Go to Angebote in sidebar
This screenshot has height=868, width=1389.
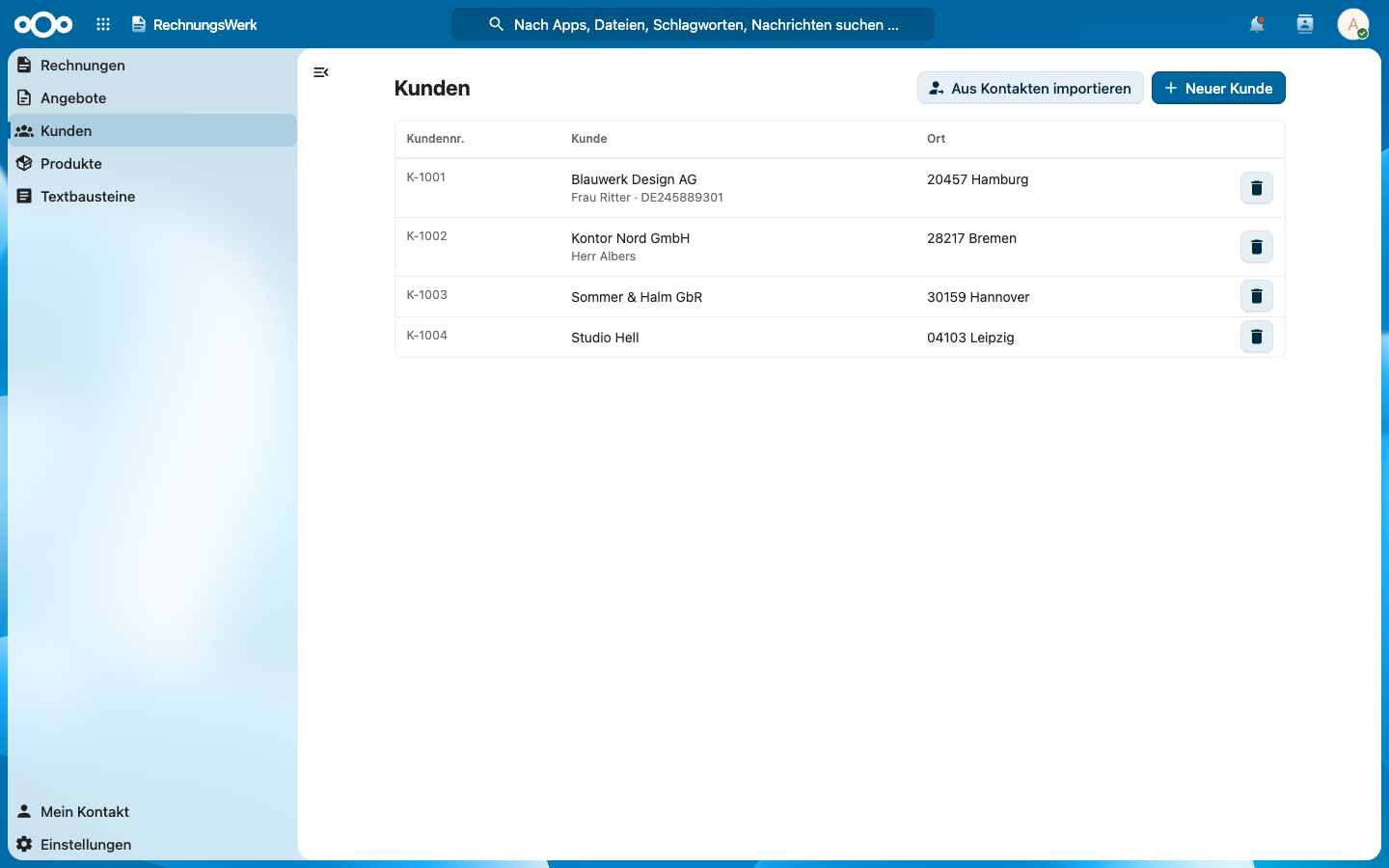152,97
